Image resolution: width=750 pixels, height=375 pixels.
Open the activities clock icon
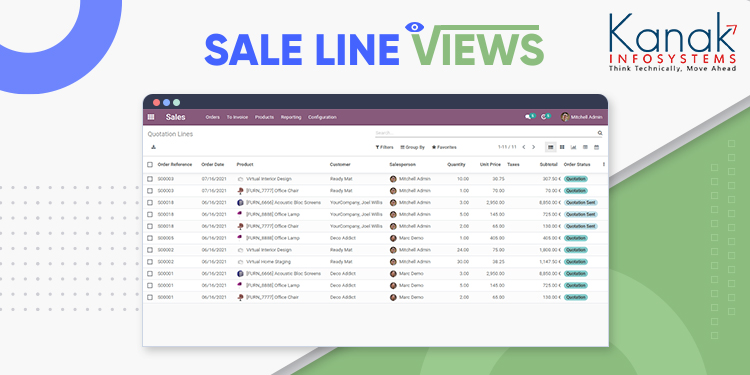[544, 117]
